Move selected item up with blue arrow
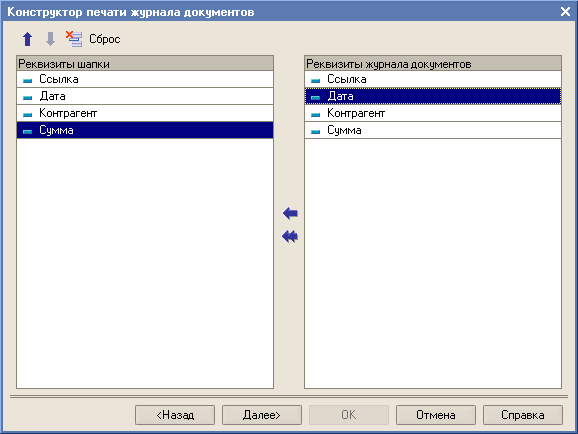Viewport: 578px width, 434px height. [28, 39]
